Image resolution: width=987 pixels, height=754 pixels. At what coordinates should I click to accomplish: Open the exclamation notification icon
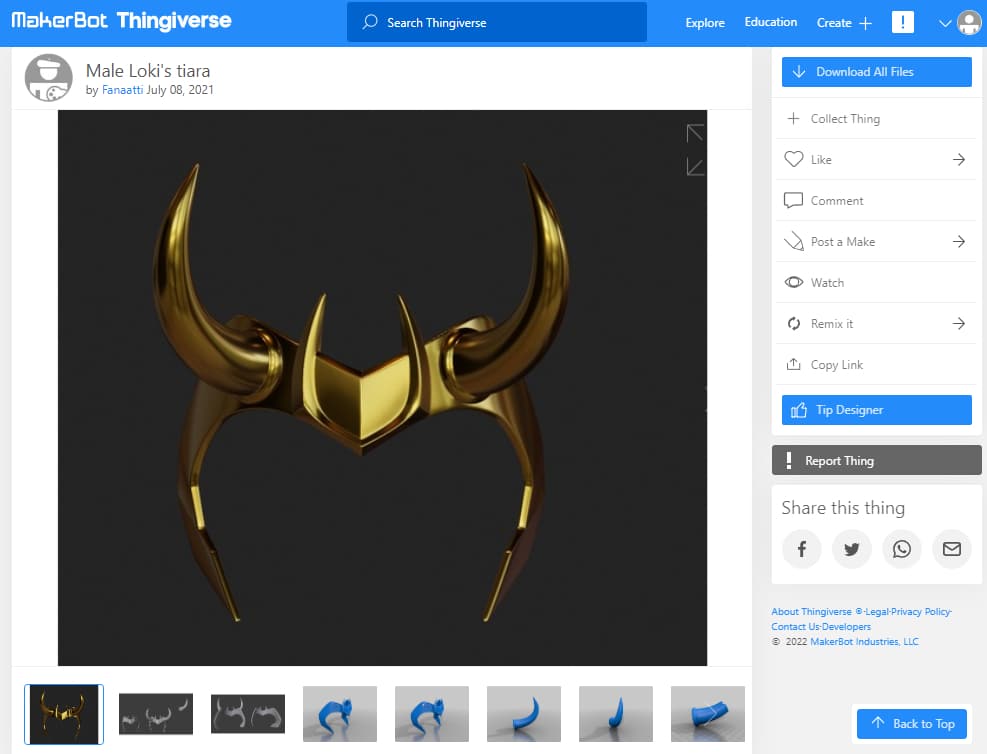(x=903, y=22)
